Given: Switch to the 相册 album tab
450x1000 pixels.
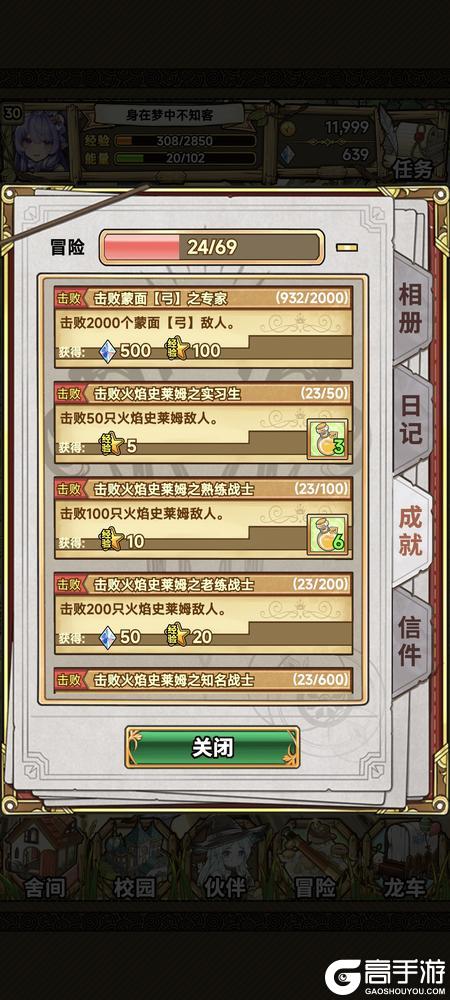Looking at the screenshot, I should (410, 310).
